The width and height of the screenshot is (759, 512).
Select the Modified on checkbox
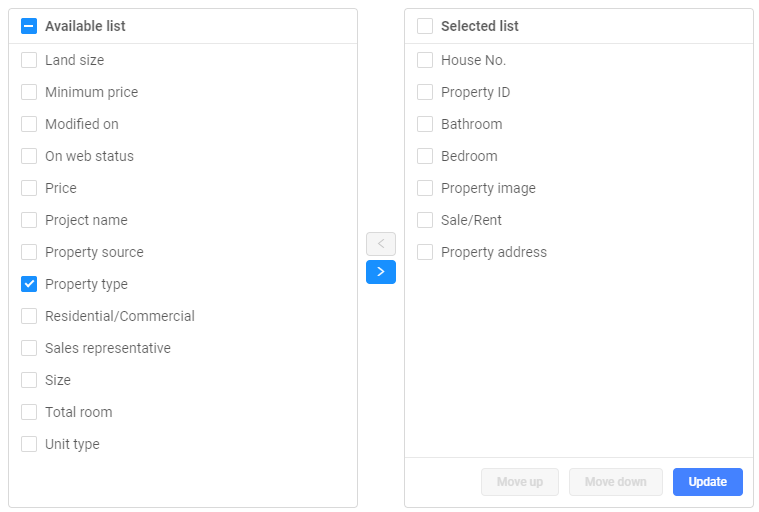(x=29, y=124)
